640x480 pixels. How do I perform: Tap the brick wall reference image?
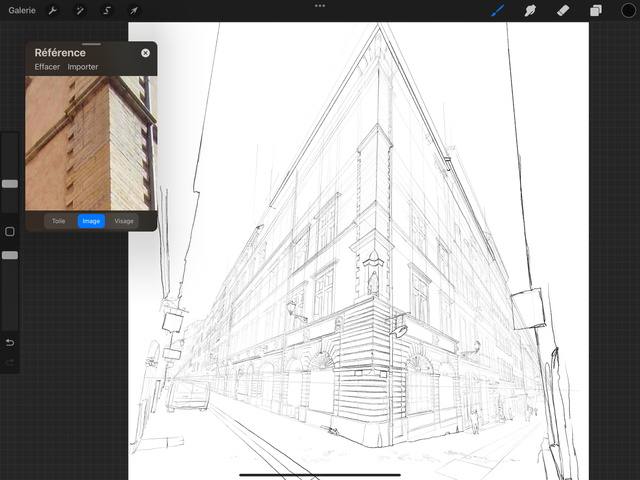pos(91,143)
